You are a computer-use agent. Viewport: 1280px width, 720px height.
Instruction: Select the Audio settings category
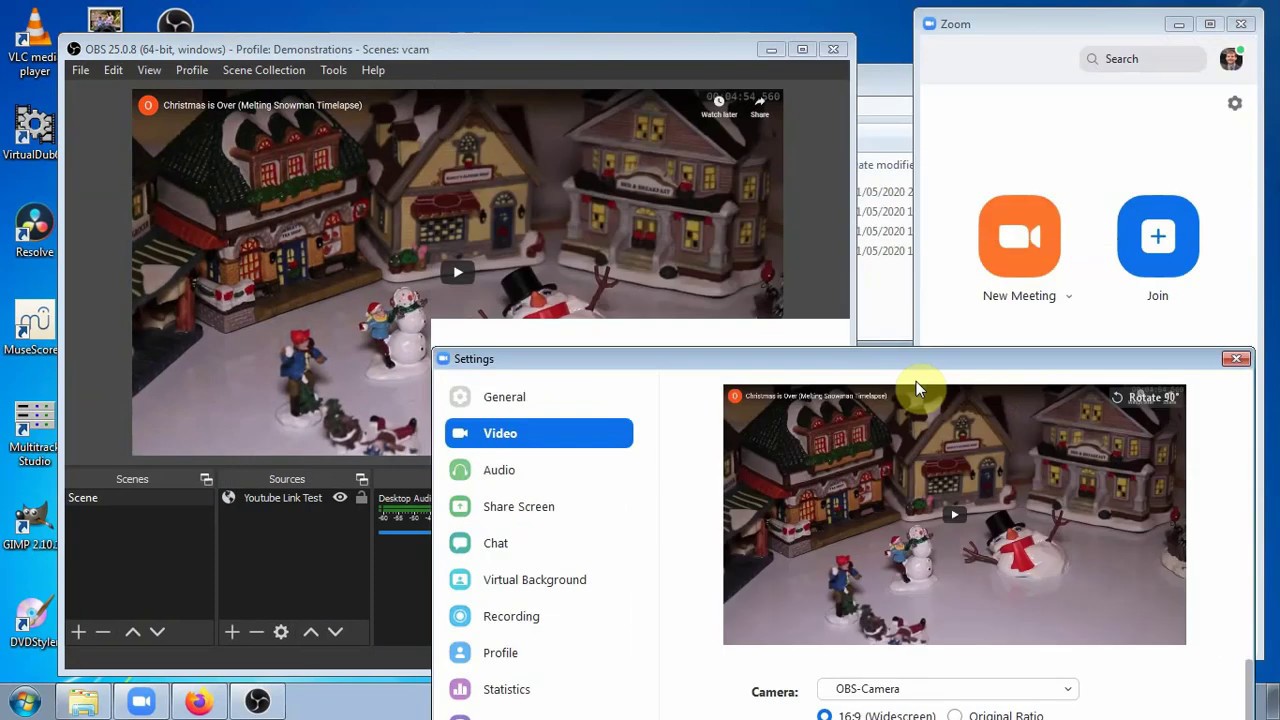coord(539,470)
